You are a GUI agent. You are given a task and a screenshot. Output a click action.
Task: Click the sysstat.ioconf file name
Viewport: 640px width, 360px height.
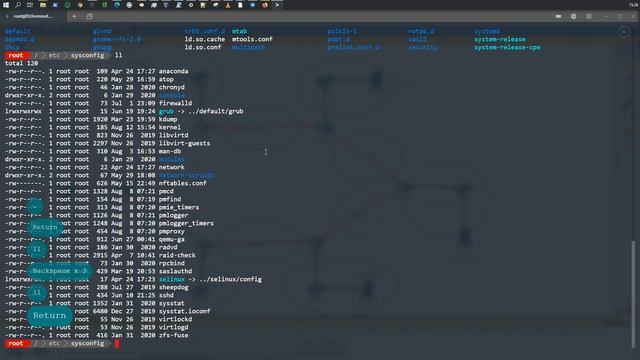(x=184, y=311)
